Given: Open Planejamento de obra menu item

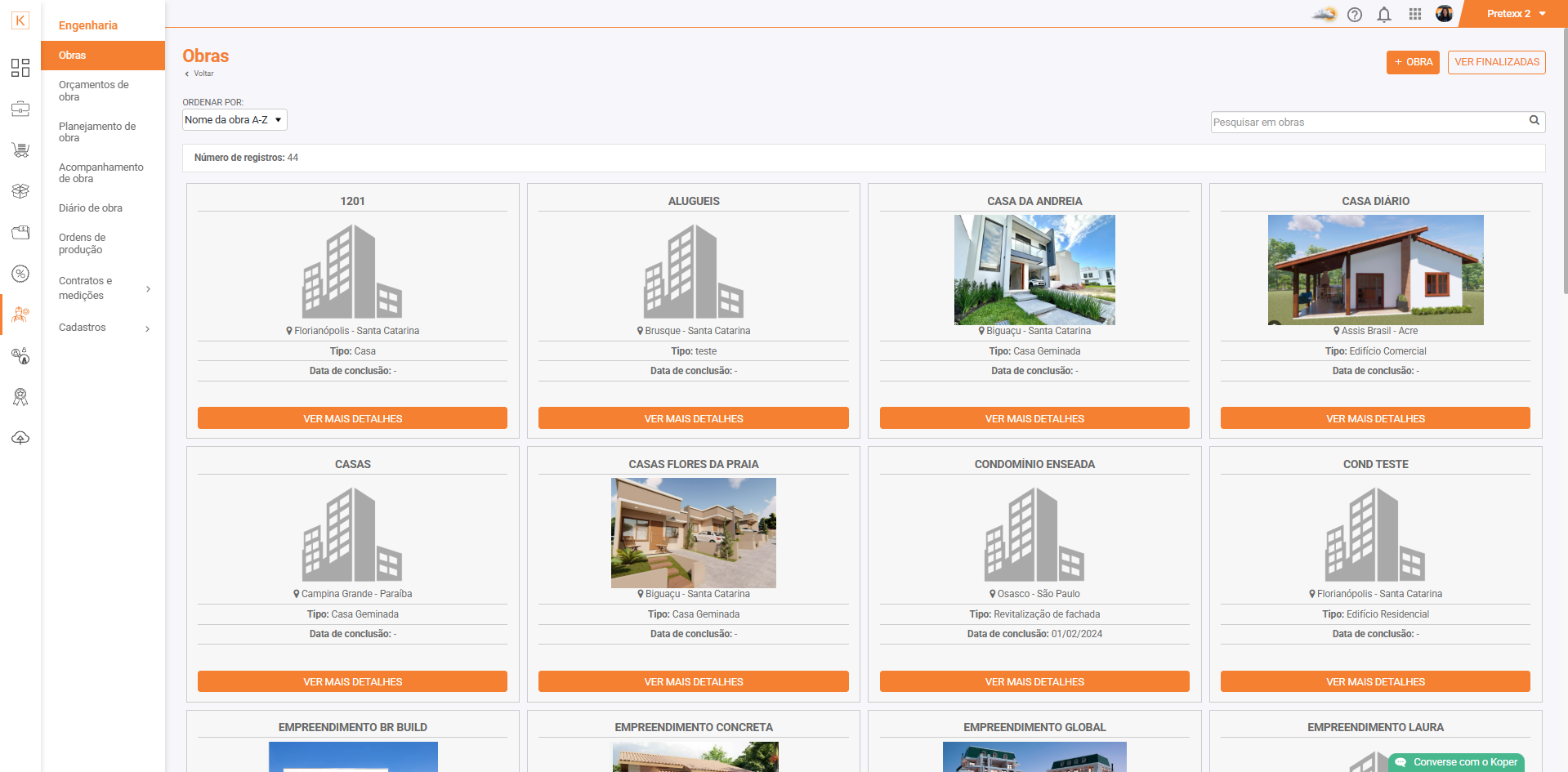Looking at the screenshot, I should [103, 132].
